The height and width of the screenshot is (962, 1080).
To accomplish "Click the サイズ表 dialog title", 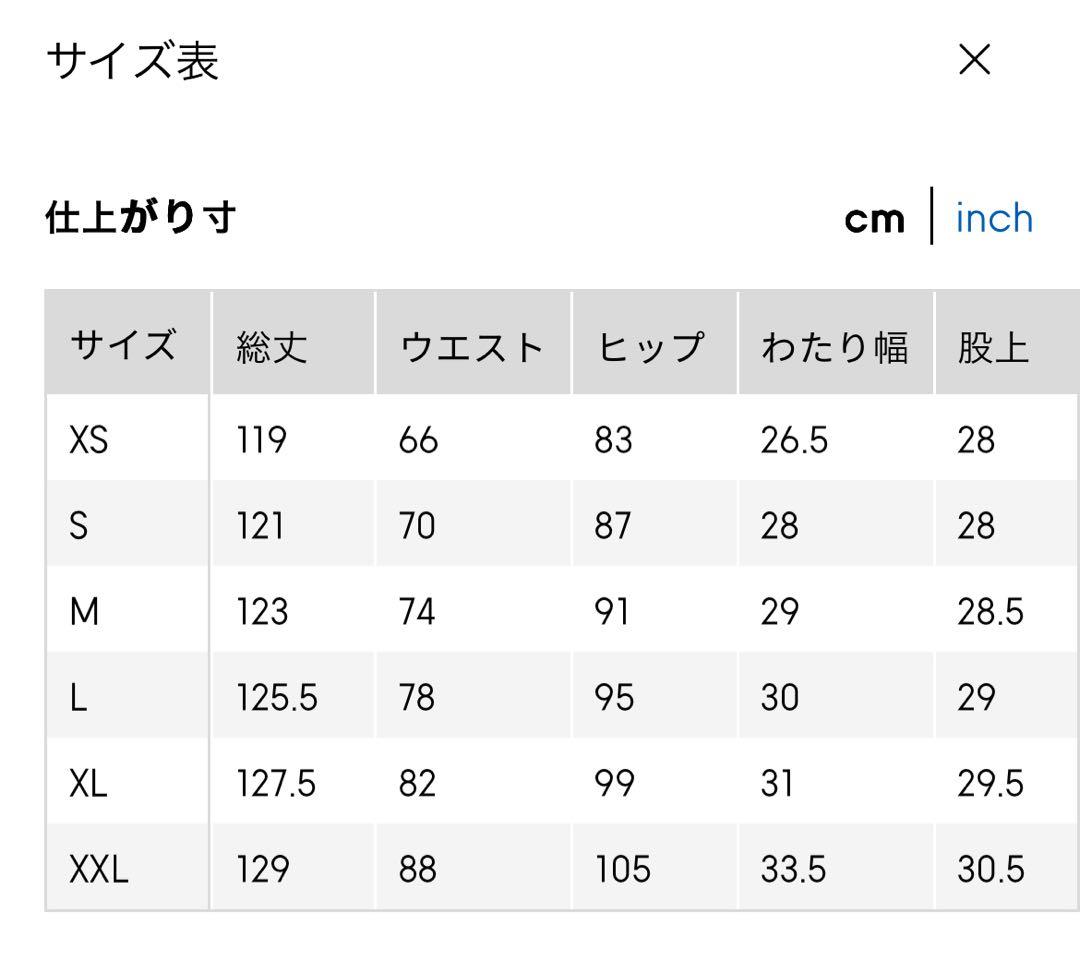I will pyautogui.click(x=132, y=62).
